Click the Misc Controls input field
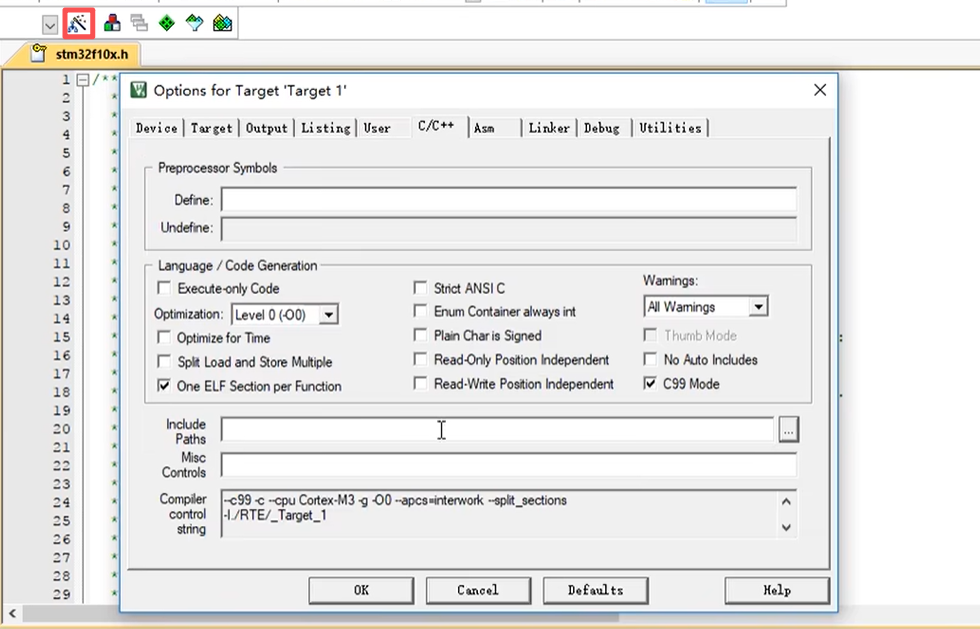980x629 pixels. click(x=509, y=465)
